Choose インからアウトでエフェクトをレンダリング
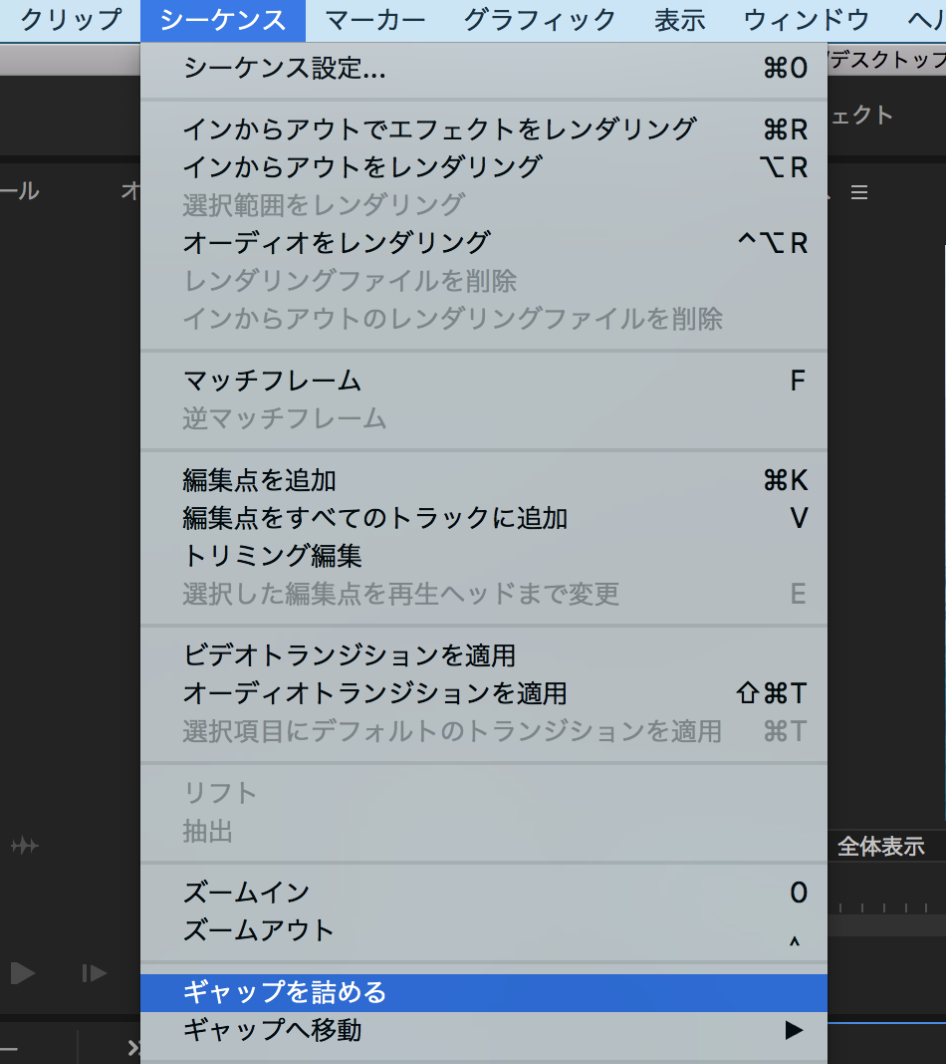 point(439,129)
